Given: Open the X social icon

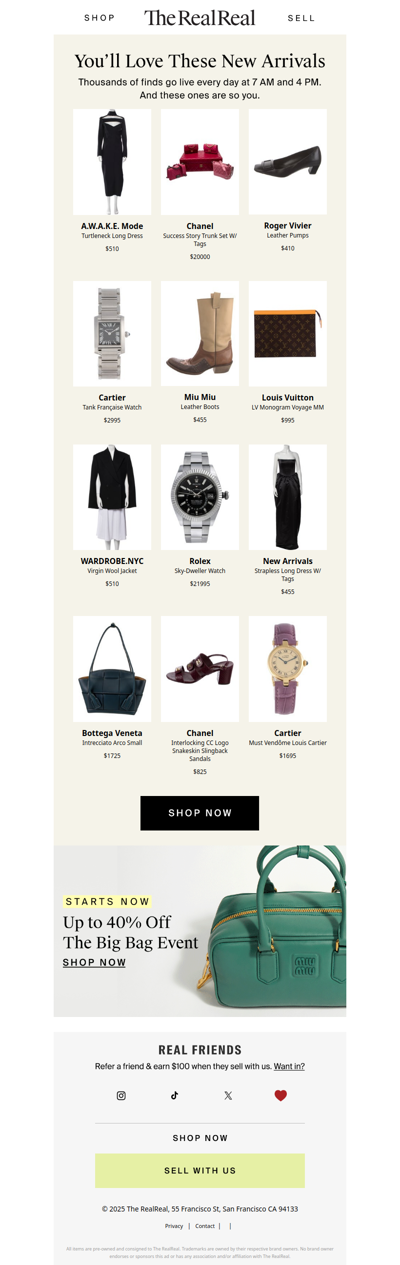Looking at the screenshot, I should pyautogui.click(x=227, y=1095).
